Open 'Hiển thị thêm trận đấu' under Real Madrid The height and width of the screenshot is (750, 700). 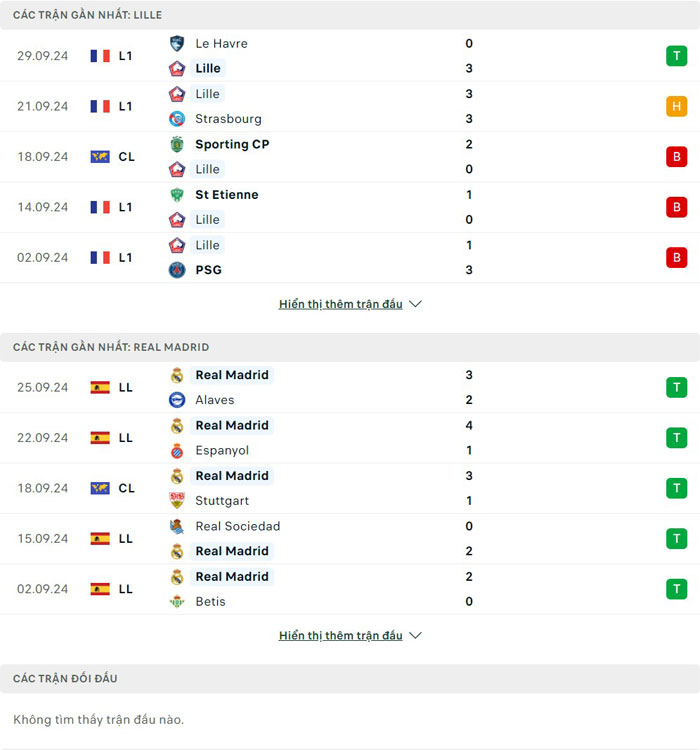pos(340,636)
